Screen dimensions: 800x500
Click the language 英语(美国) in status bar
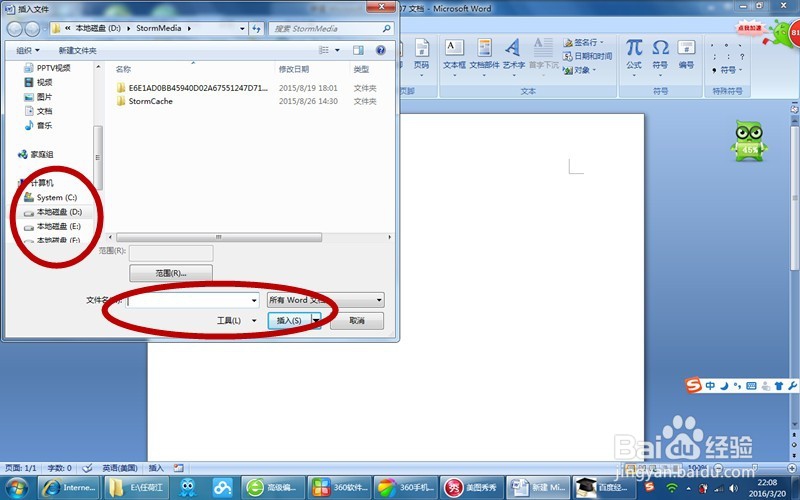click(120, 468)
